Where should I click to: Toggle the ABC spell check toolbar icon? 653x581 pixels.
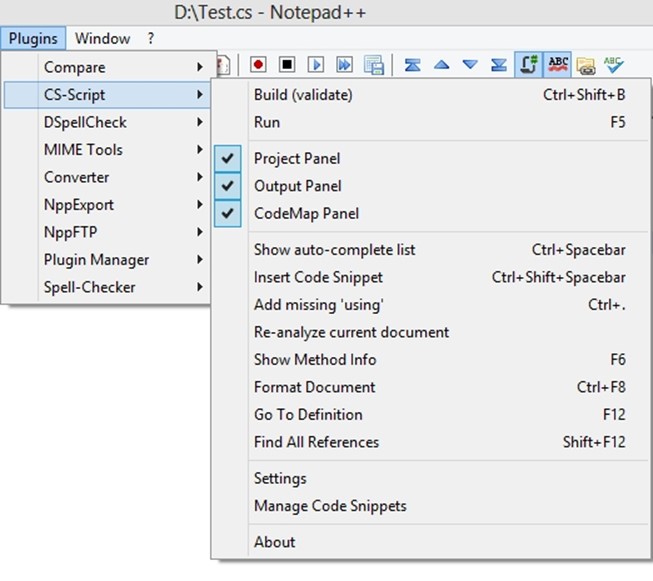[x=558, y=65]
